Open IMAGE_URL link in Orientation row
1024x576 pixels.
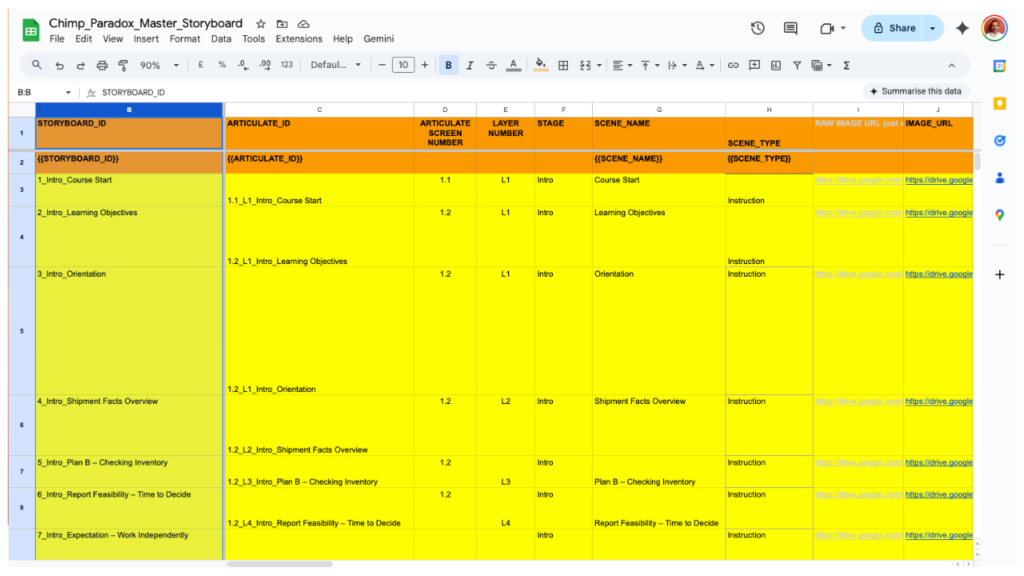[938, 274]
